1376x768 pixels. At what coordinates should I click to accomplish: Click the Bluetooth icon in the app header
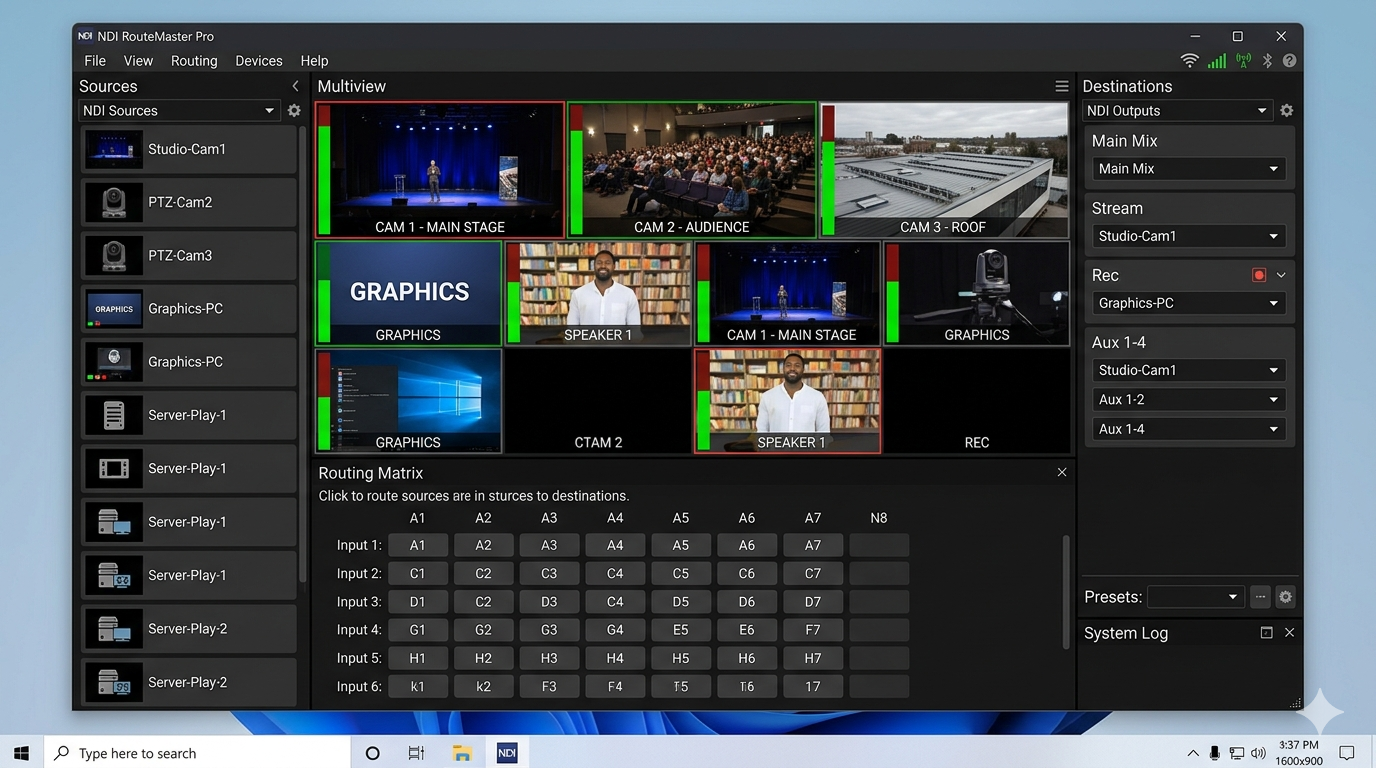(x=1267, y=61)
